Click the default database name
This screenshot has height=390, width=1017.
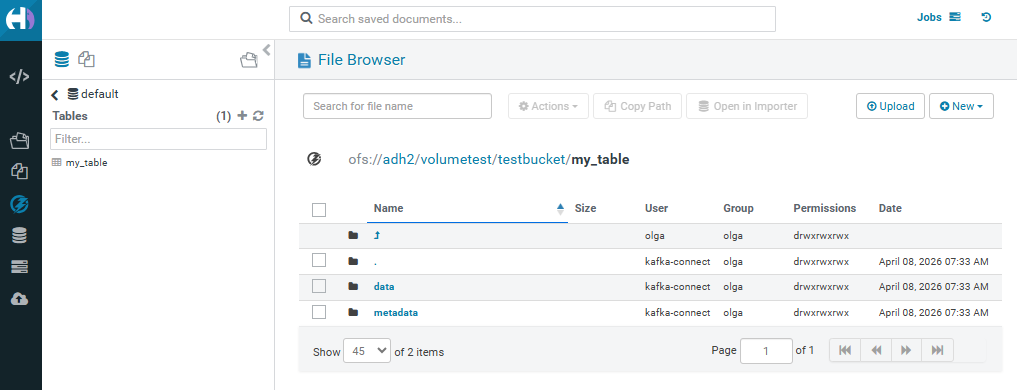[99, 94]
